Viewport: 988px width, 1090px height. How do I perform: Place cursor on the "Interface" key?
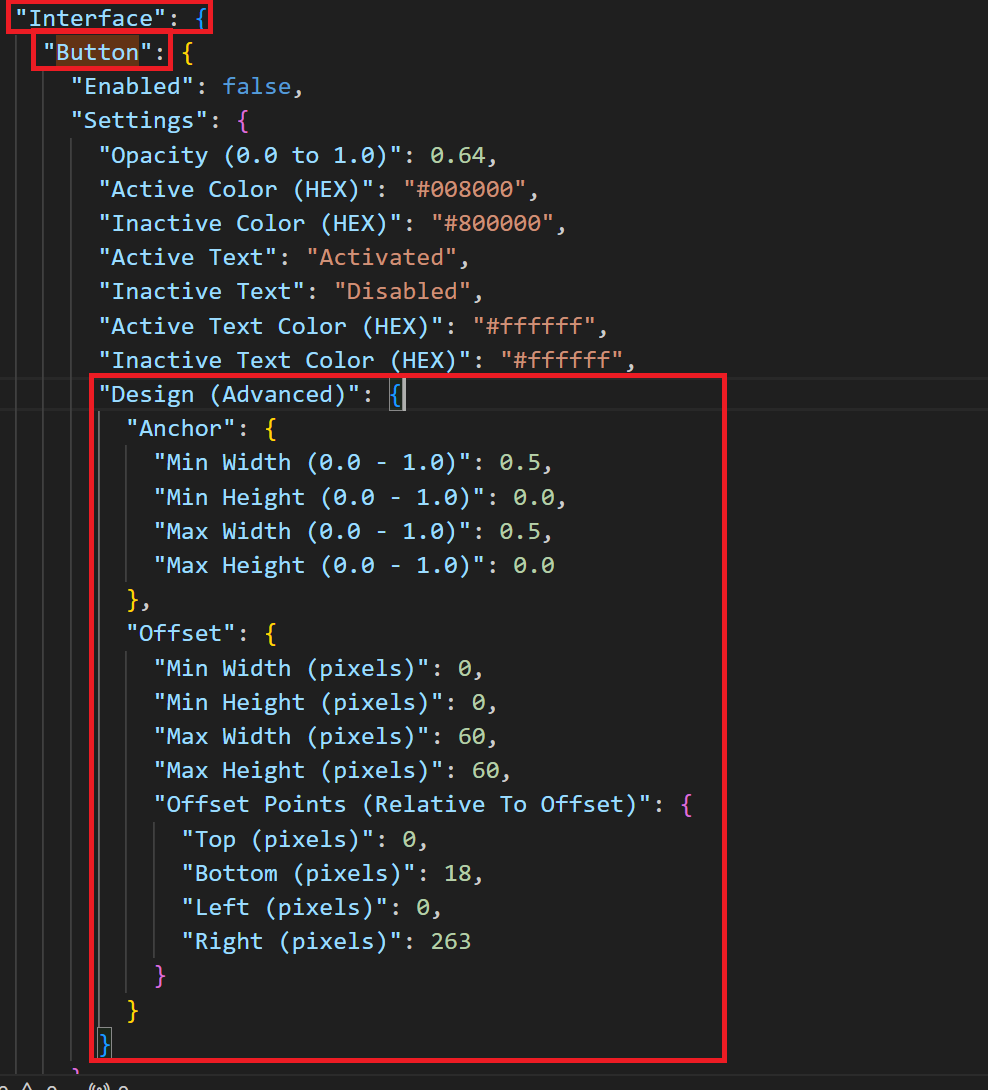91,18
